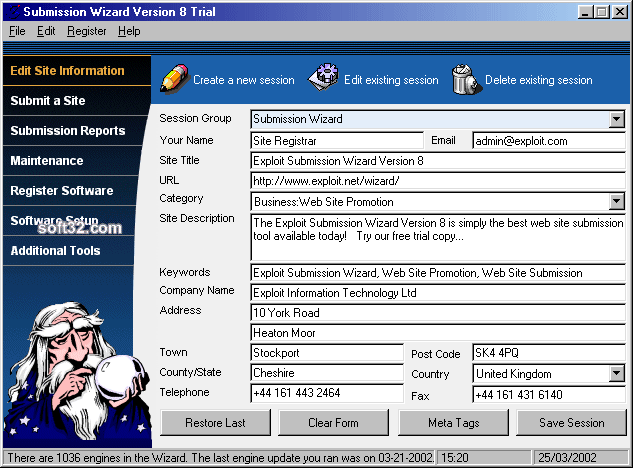Open the Edit menu
The image size is (633, 468).
pos(46,31)
